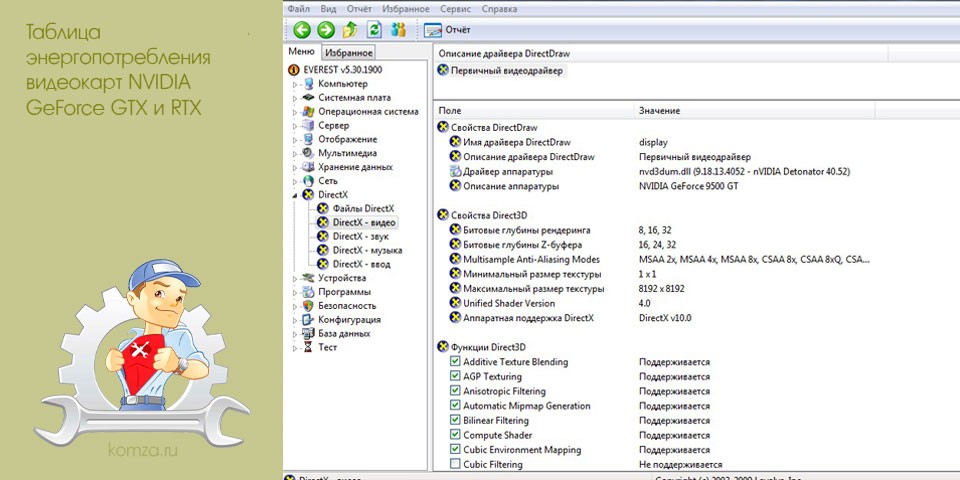Viewport: 960px width, 480px height.
Task: Open DirectX - музыка tree item
Action: [x=359, y=250]
